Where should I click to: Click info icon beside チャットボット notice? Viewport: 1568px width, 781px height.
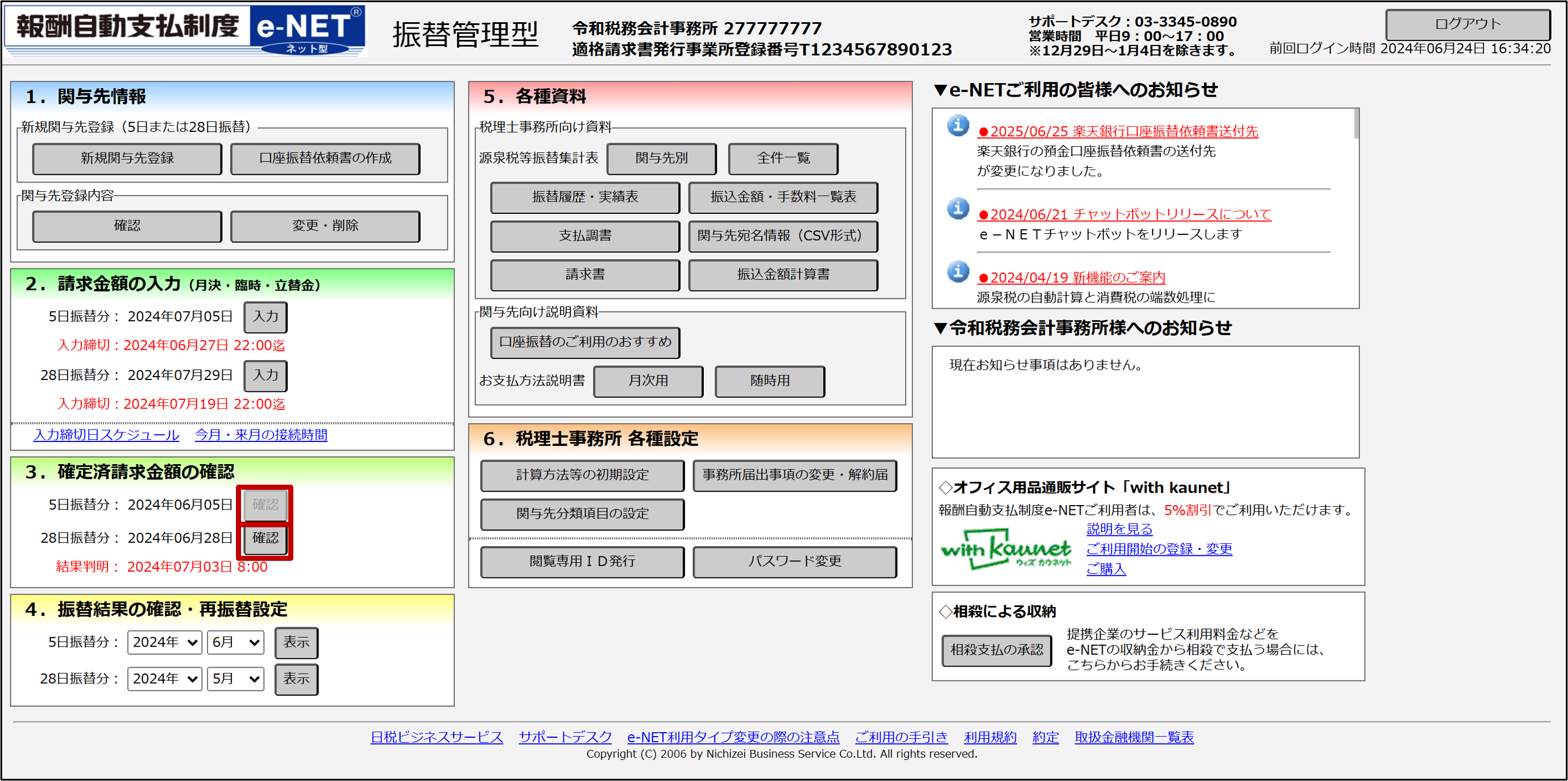pyautogui.click(x=957, y=208)
